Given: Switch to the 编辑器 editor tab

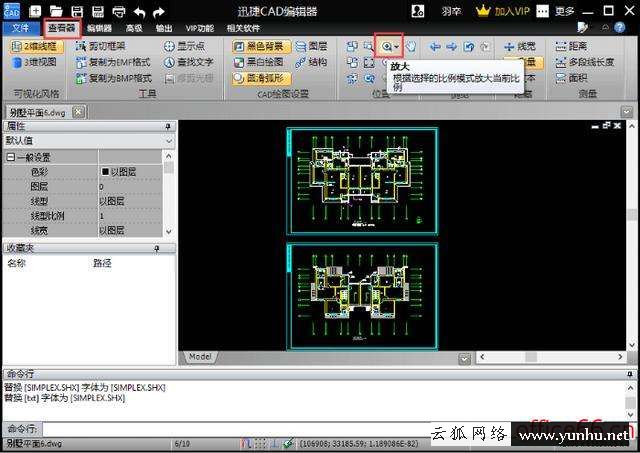Looking at the screenshot, I should click(99, 28).
